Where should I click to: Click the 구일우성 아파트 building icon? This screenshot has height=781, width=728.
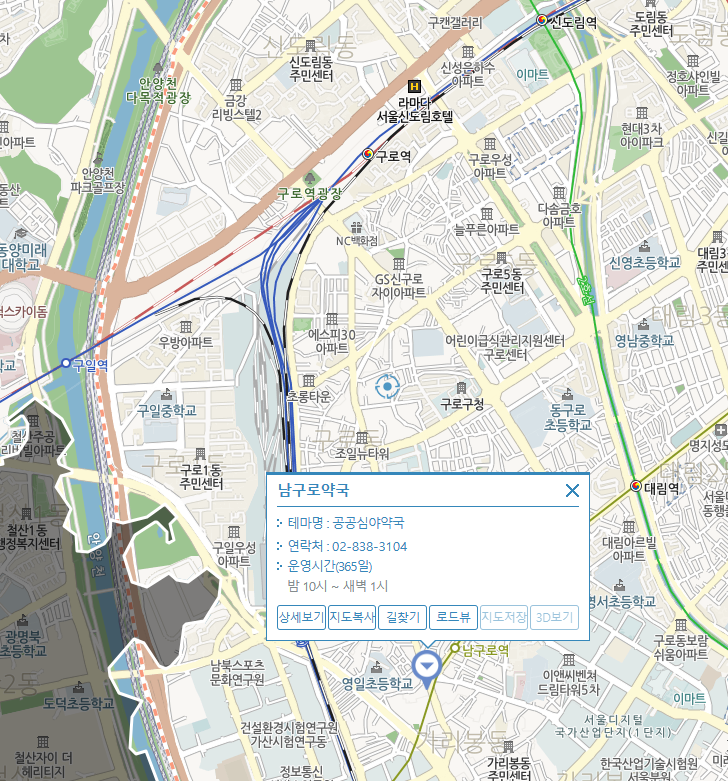[x=234, y=531]
